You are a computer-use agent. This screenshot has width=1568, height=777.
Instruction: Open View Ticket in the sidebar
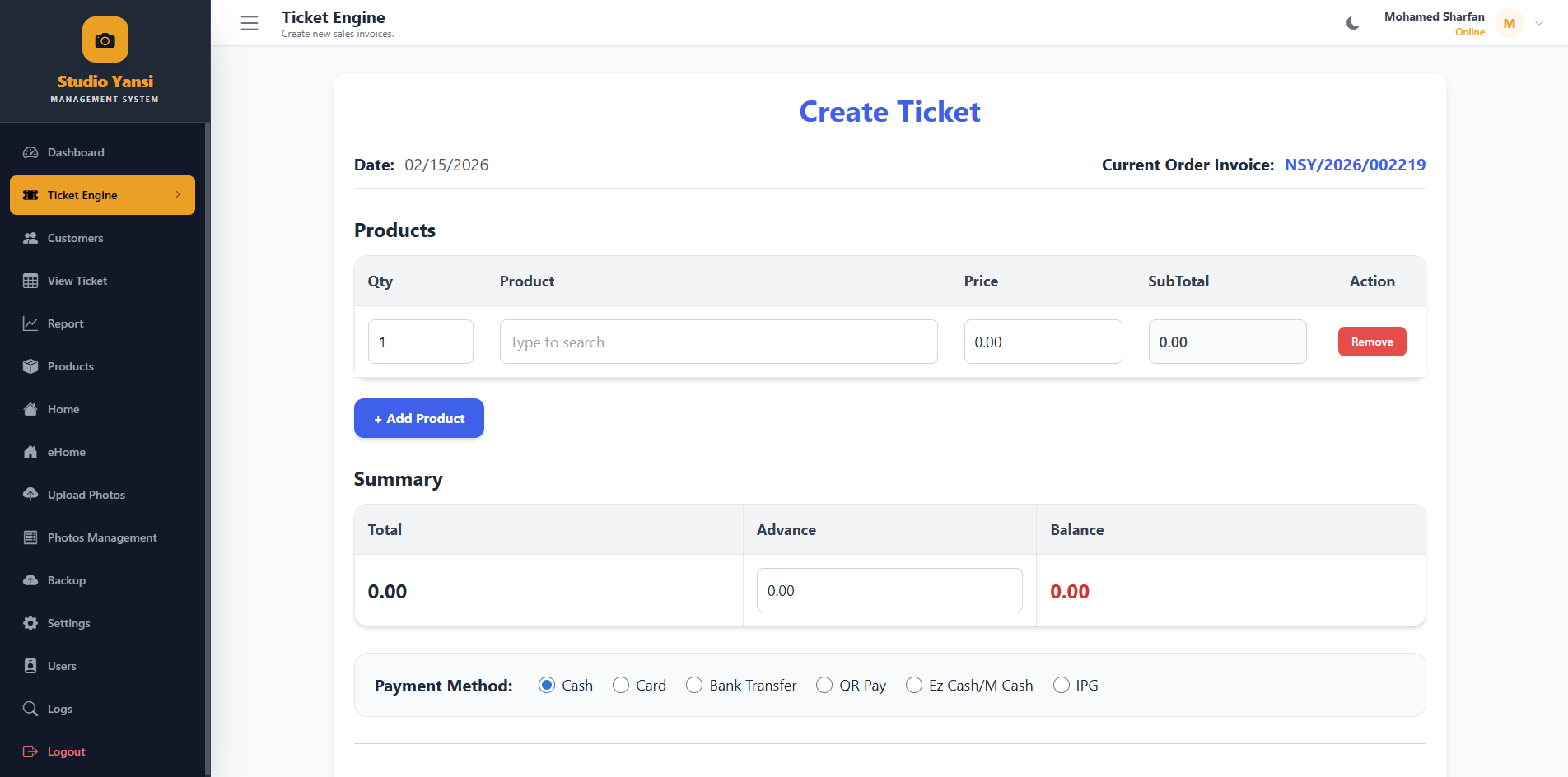(77, 281)
